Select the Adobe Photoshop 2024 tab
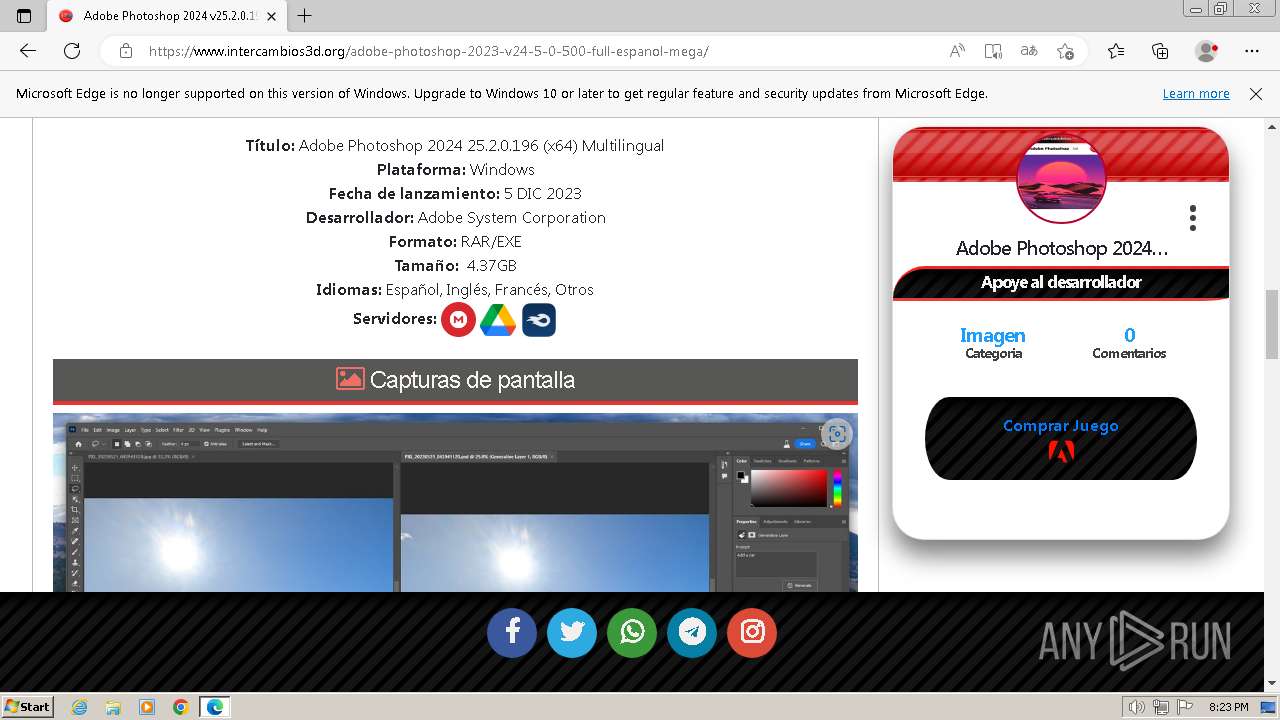 165,16
